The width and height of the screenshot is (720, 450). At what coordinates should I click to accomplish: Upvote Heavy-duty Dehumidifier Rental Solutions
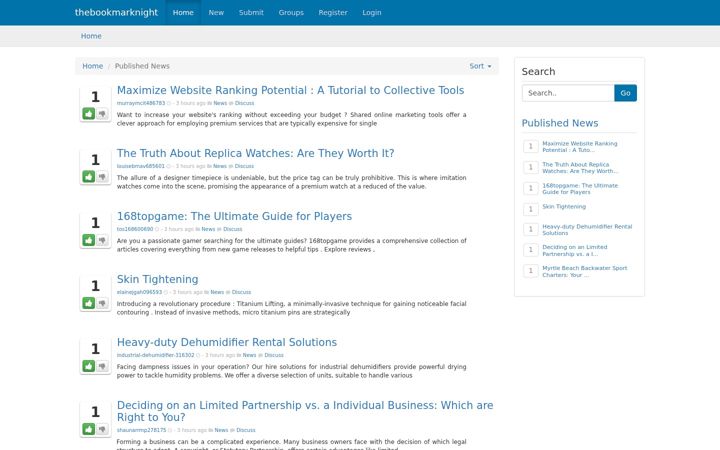pos(89,366)
